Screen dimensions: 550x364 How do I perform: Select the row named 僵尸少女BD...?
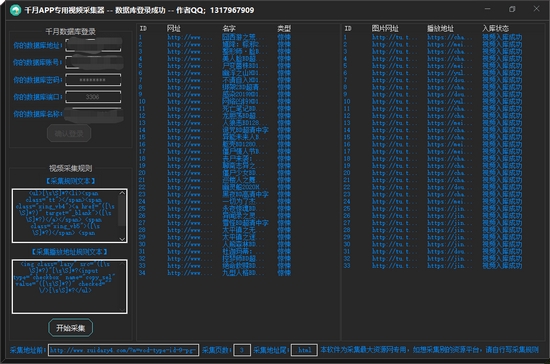pos(239,173)
